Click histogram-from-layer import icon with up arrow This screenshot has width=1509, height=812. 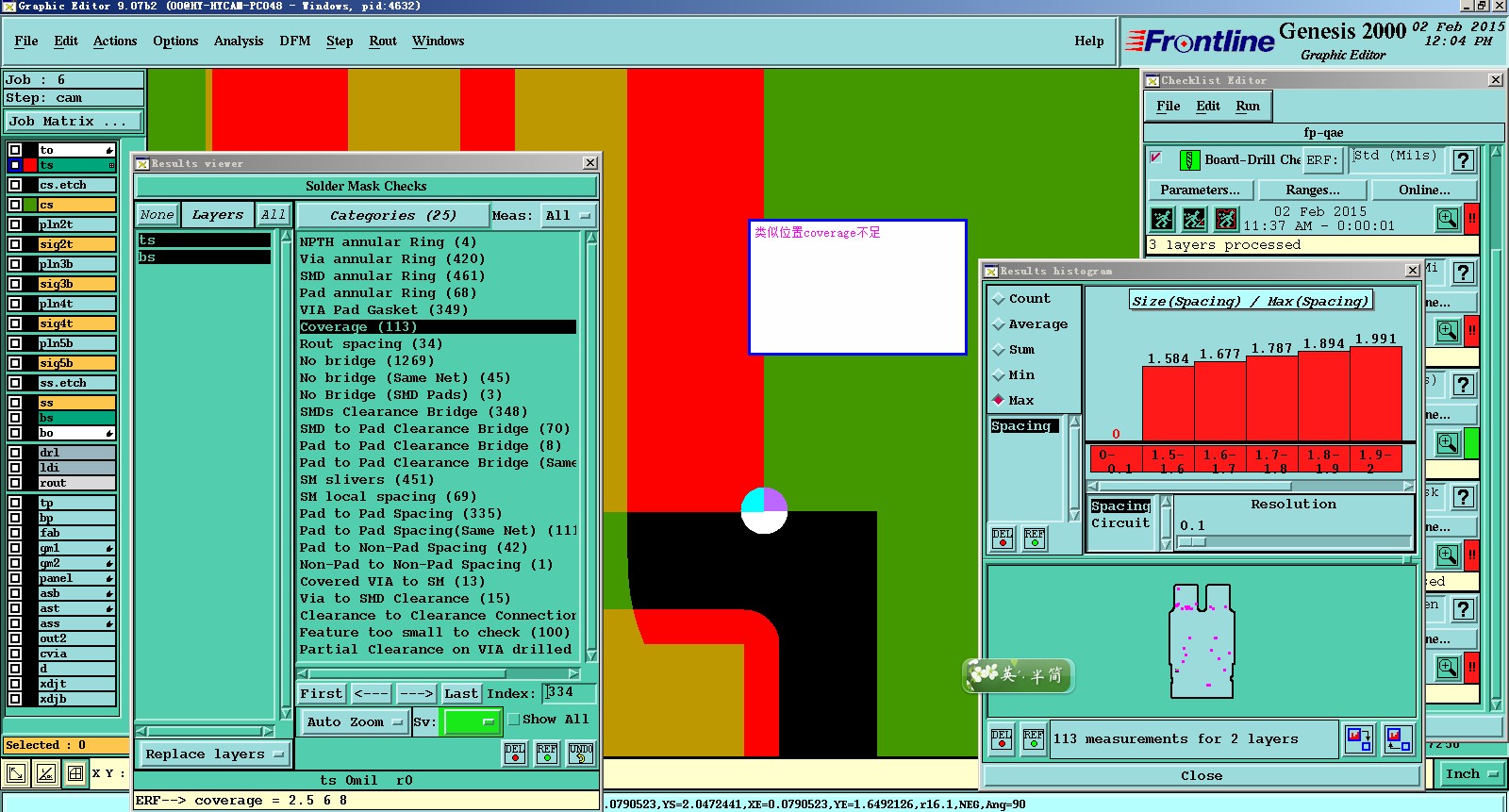[x=1399, y=738]
